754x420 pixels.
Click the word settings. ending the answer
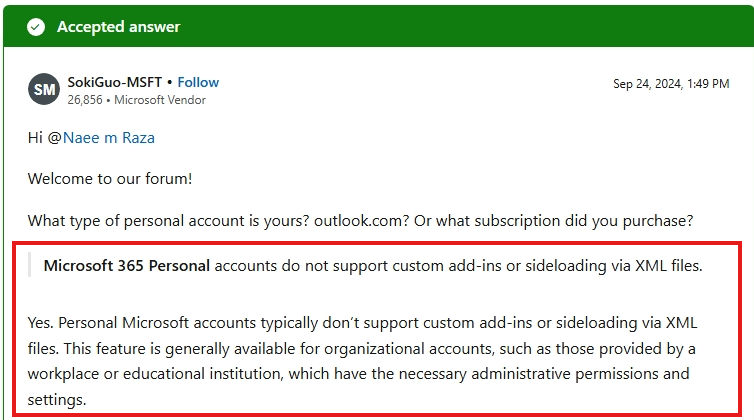[x=57, y=400]
